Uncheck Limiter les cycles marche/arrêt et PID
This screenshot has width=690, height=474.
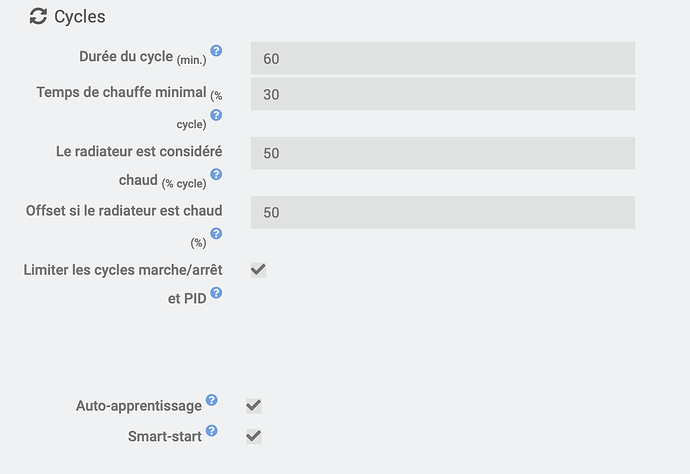coord(258,270)
